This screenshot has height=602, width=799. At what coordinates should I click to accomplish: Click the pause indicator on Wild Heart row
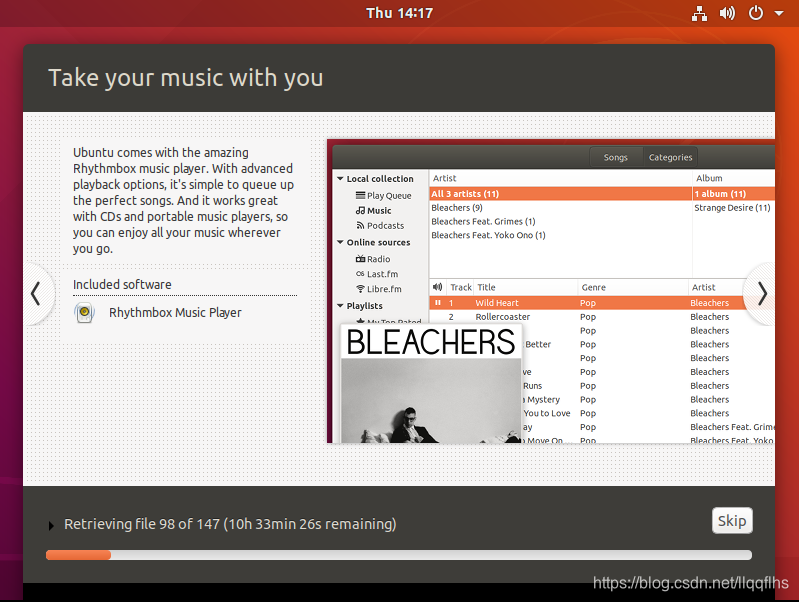(x=437, y=303)
